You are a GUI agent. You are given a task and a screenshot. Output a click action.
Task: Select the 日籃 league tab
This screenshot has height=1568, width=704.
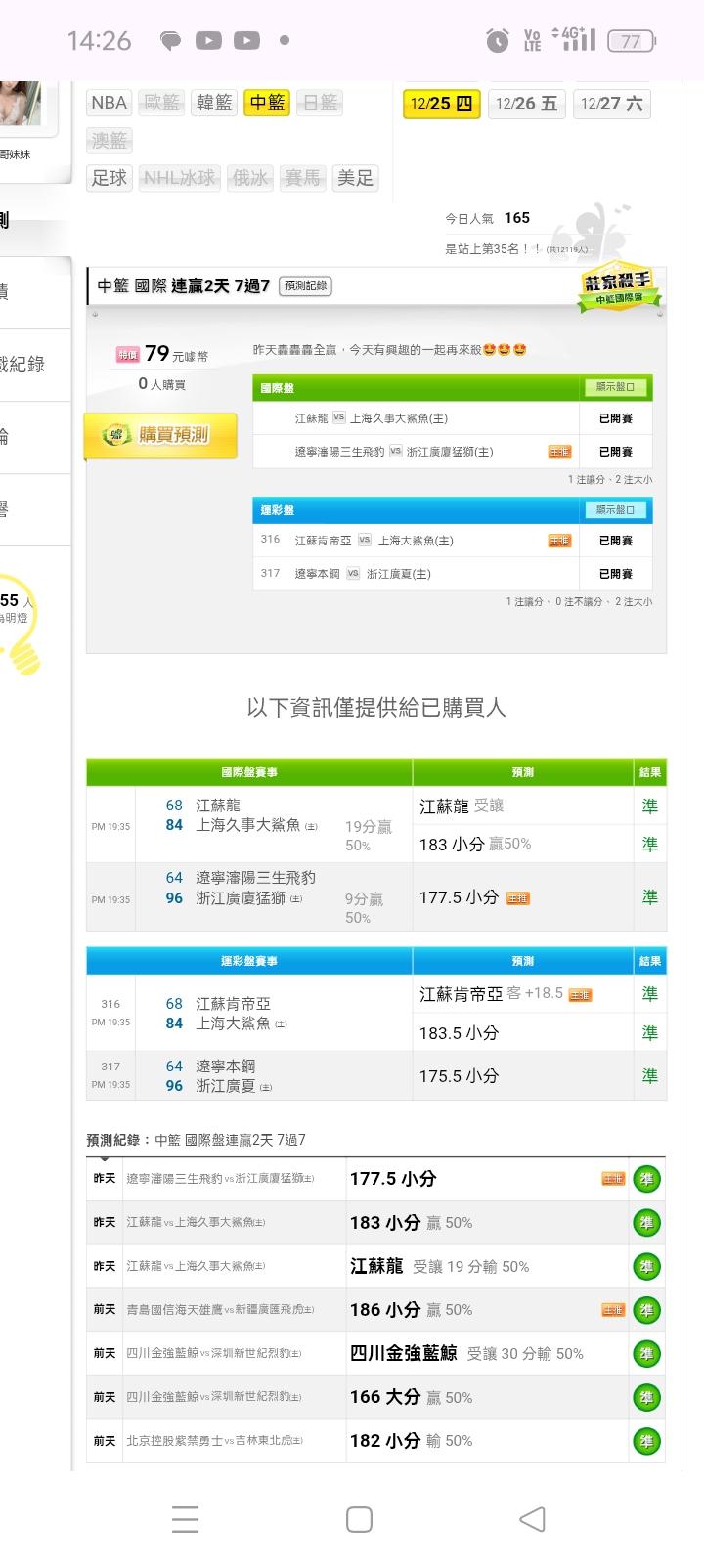(x=320, y=103)
